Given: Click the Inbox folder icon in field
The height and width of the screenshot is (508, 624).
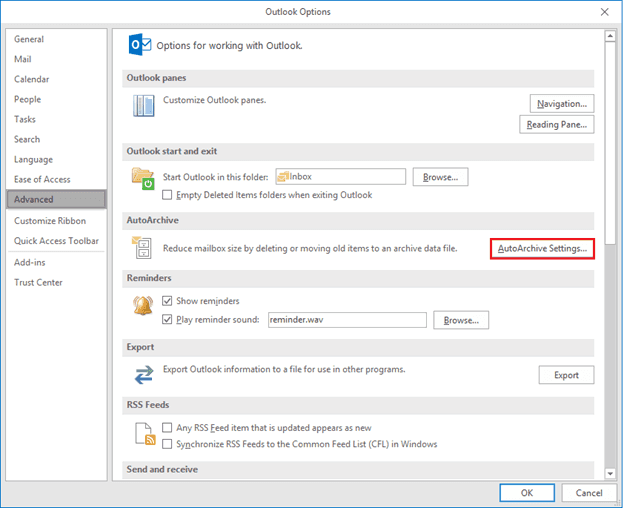Looking at the screenshot, I should coord(283,177).
